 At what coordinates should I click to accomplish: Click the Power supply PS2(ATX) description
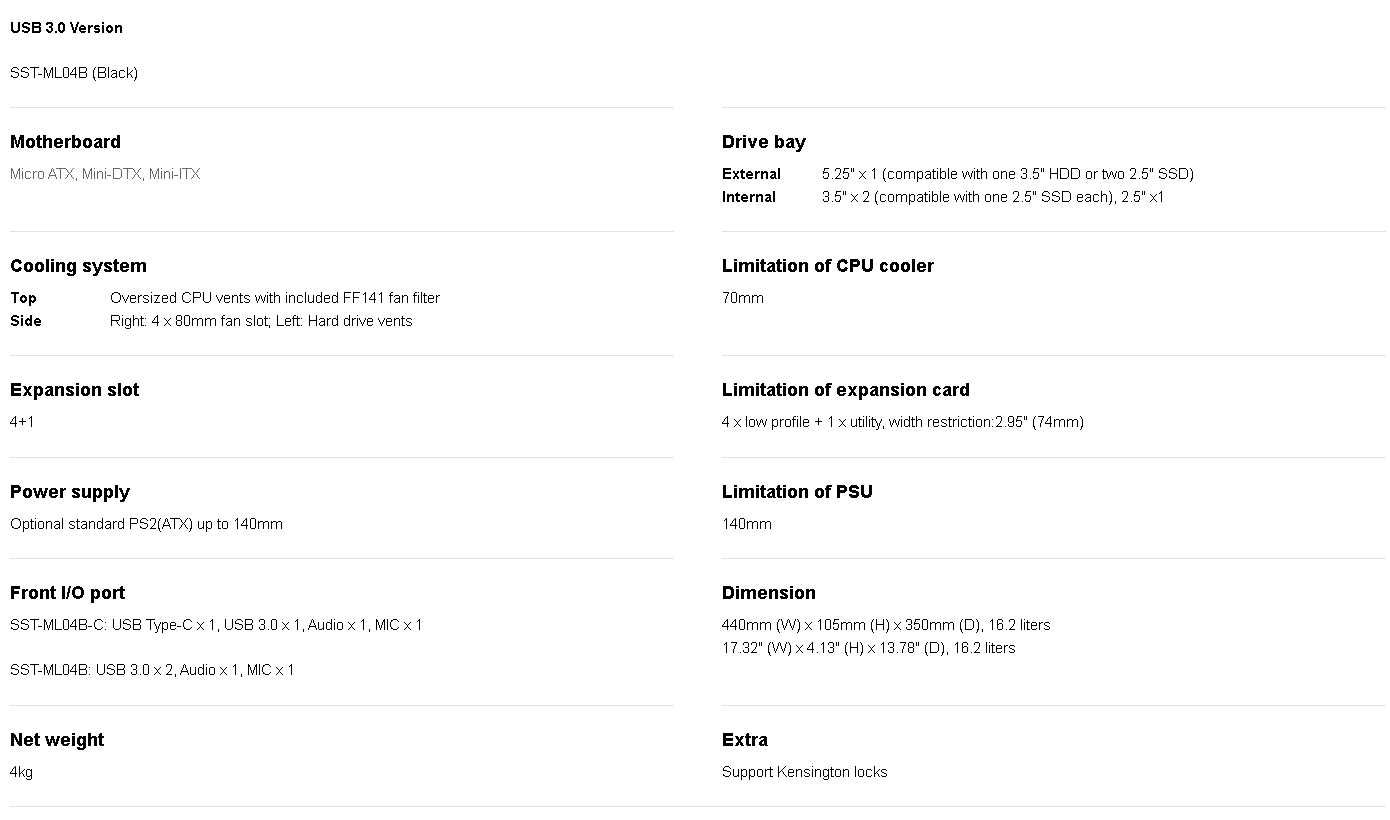(x=146, y=524)
